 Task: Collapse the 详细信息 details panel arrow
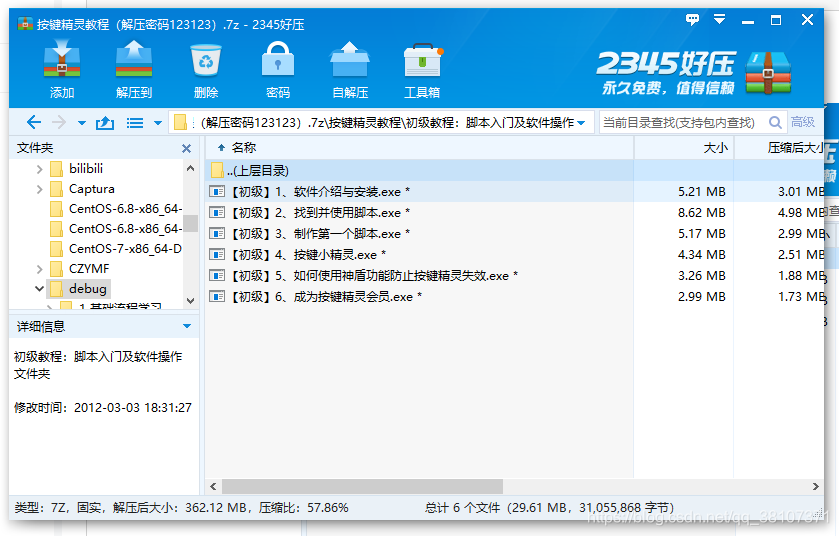(x=187, y=326)
